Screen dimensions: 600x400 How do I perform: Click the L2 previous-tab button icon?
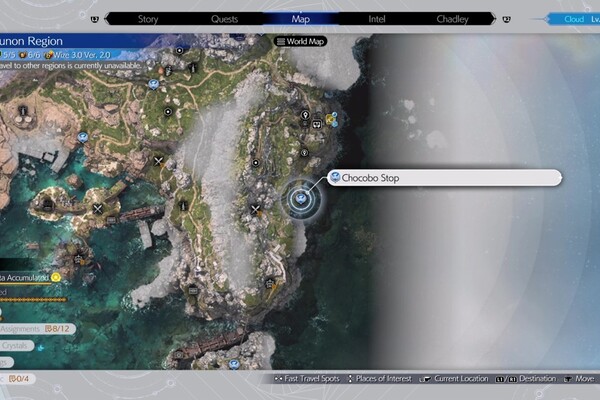click(95, 19)
